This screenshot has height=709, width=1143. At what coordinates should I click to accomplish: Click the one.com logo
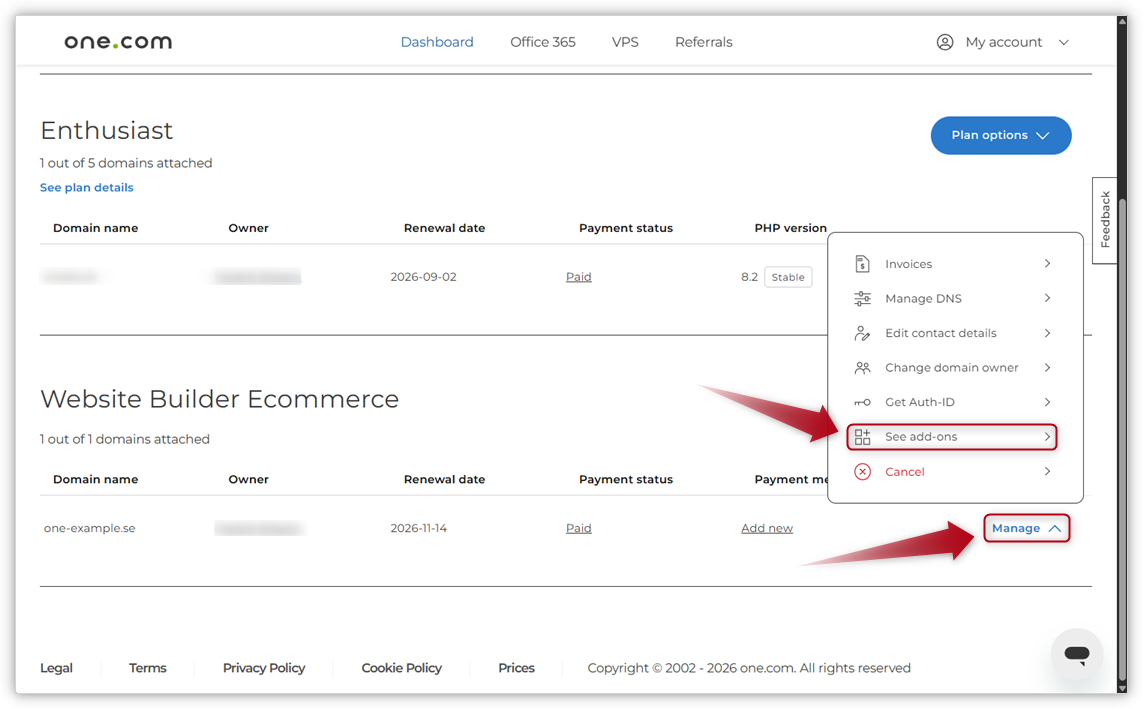pyautogui.click(x=117, y=41)
